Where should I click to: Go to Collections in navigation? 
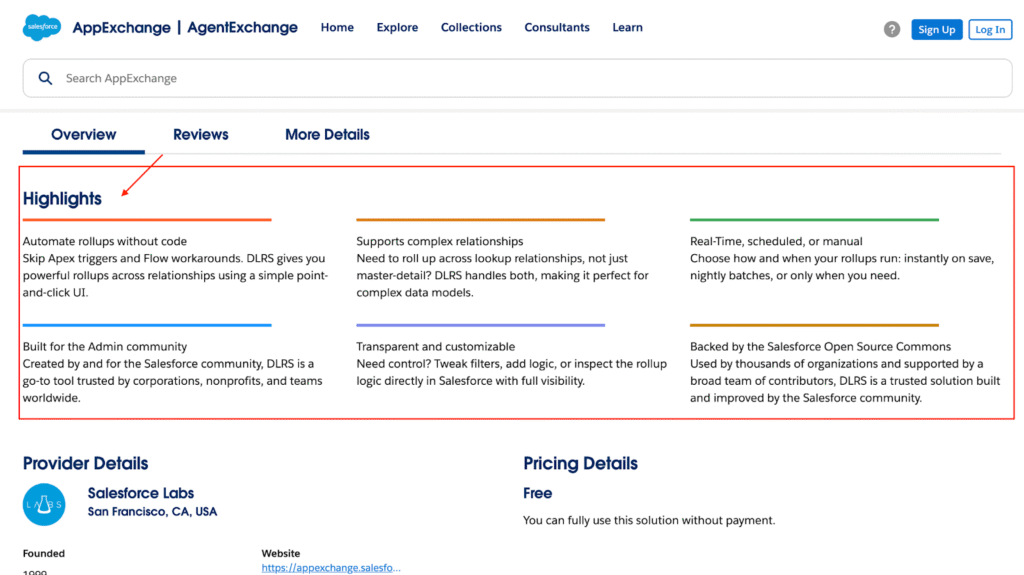[x=471, y=27]
